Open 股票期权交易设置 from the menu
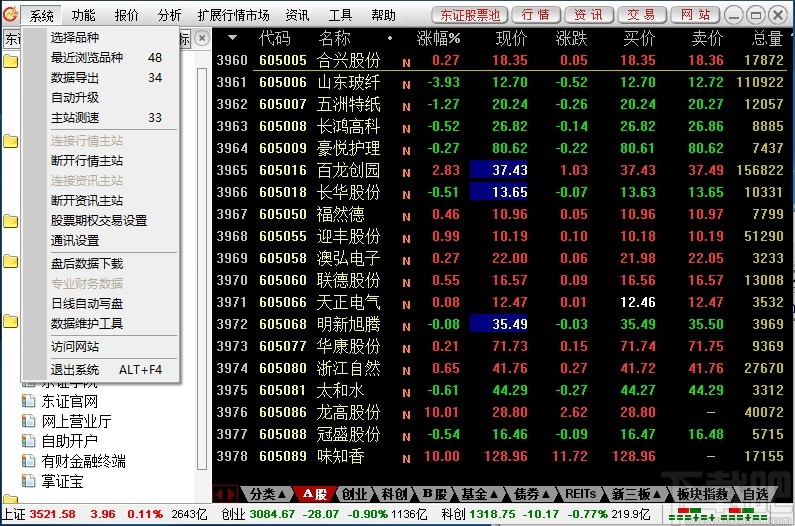This screenshot has width=795, height=526. (100, 221)
